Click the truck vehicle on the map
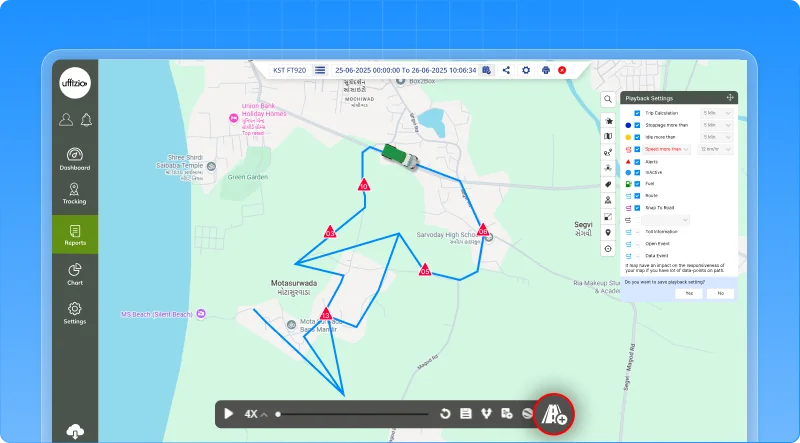The height and width of the screenshot is (443, 800). point(401,156)
